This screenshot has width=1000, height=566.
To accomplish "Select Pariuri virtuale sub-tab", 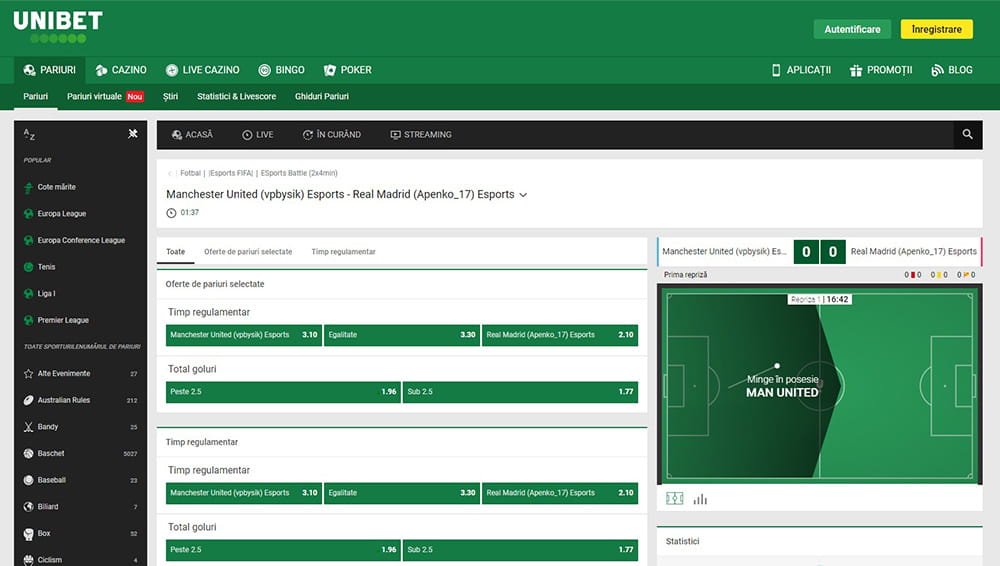I will [x=105, y=96].
